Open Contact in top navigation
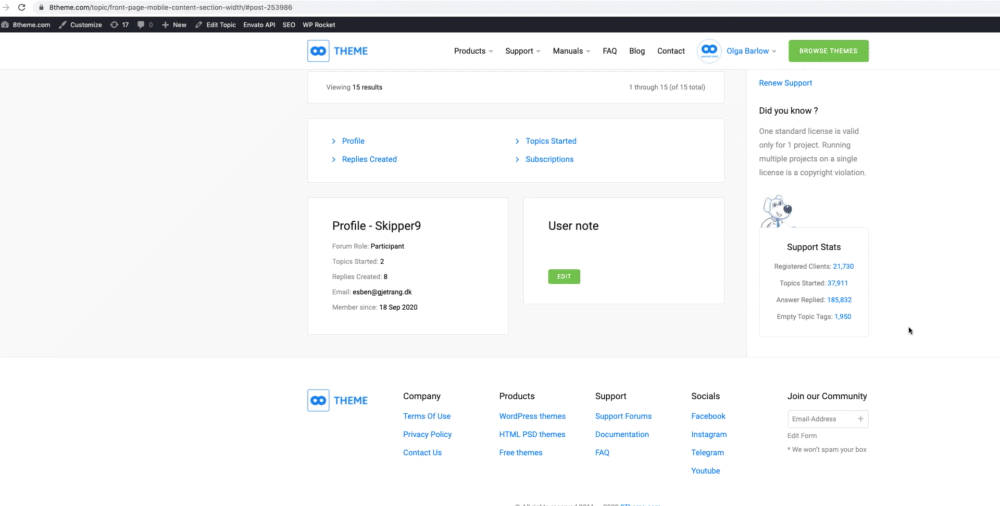The width and height of the screenshot is (1000, 506). pyautogui.click(x=671, y=51)
